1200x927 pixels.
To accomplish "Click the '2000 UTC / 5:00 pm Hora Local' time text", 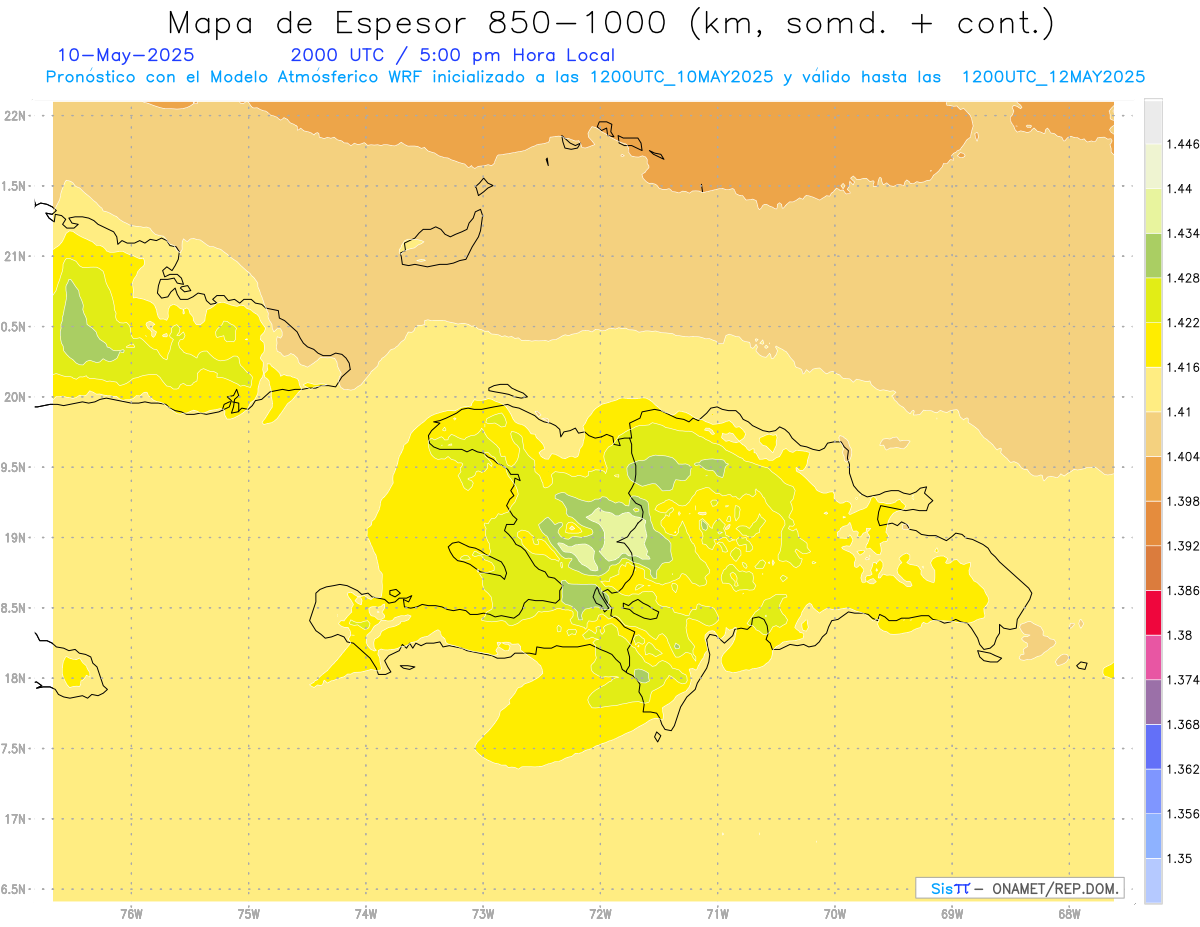I will [x=453, y=55].
